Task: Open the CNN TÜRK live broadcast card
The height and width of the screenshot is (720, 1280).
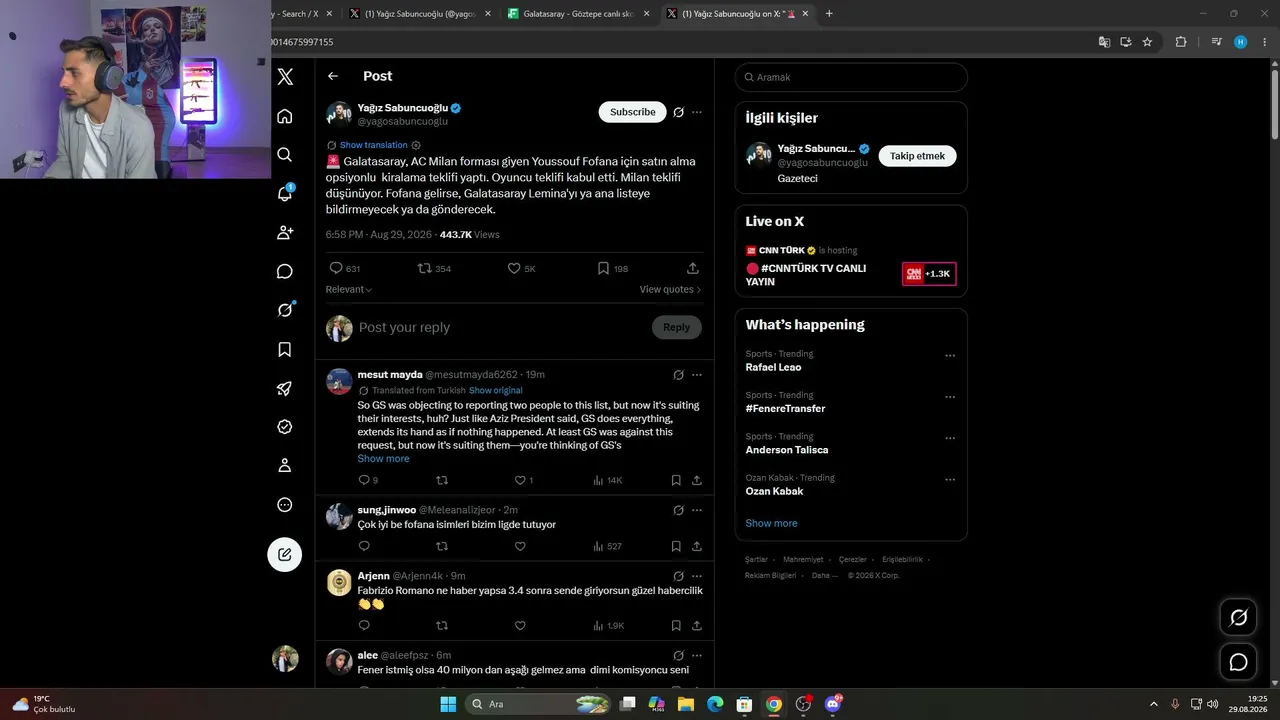Action: pos(851,268)
